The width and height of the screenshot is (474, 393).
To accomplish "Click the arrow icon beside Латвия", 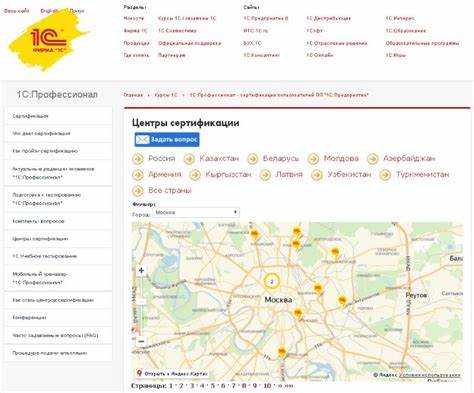I will (x=265, y=175).
